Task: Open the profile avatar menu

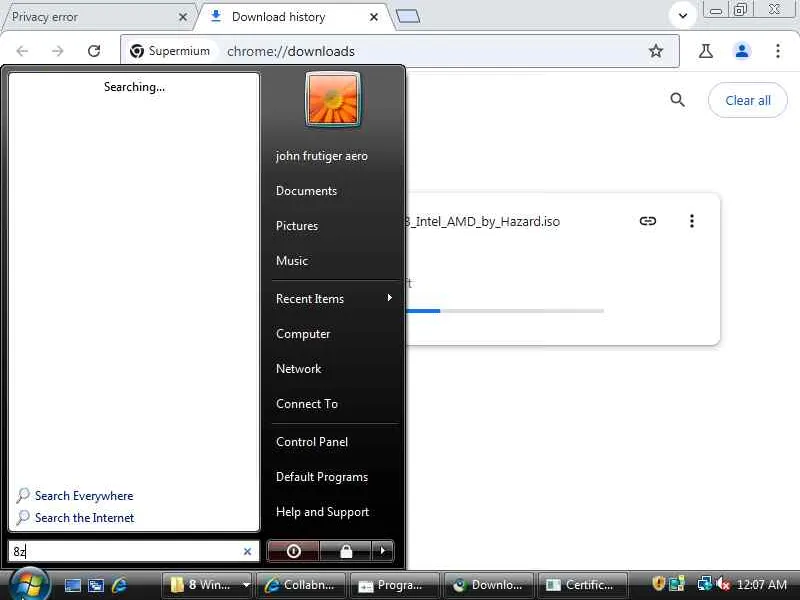Action: [x=742, y=51]
